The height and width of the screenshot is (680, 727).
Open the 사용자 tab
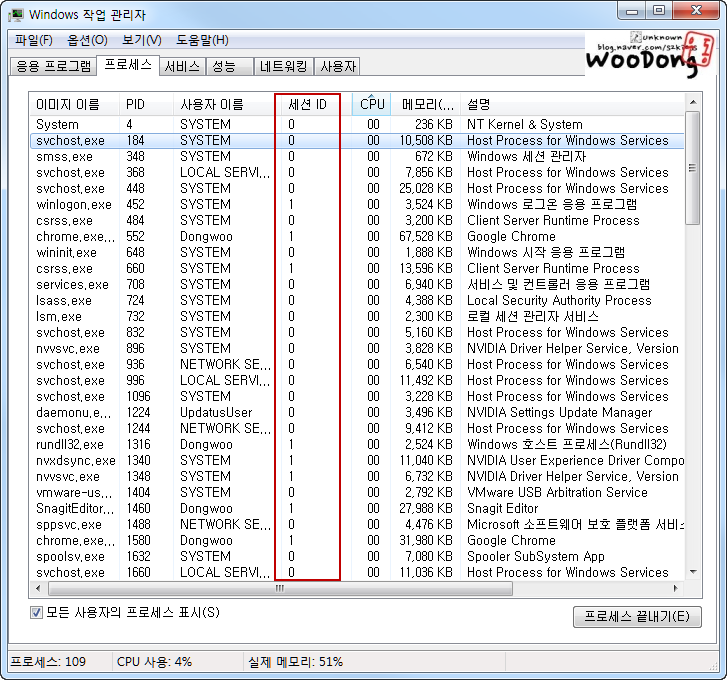tap(338, 66)
